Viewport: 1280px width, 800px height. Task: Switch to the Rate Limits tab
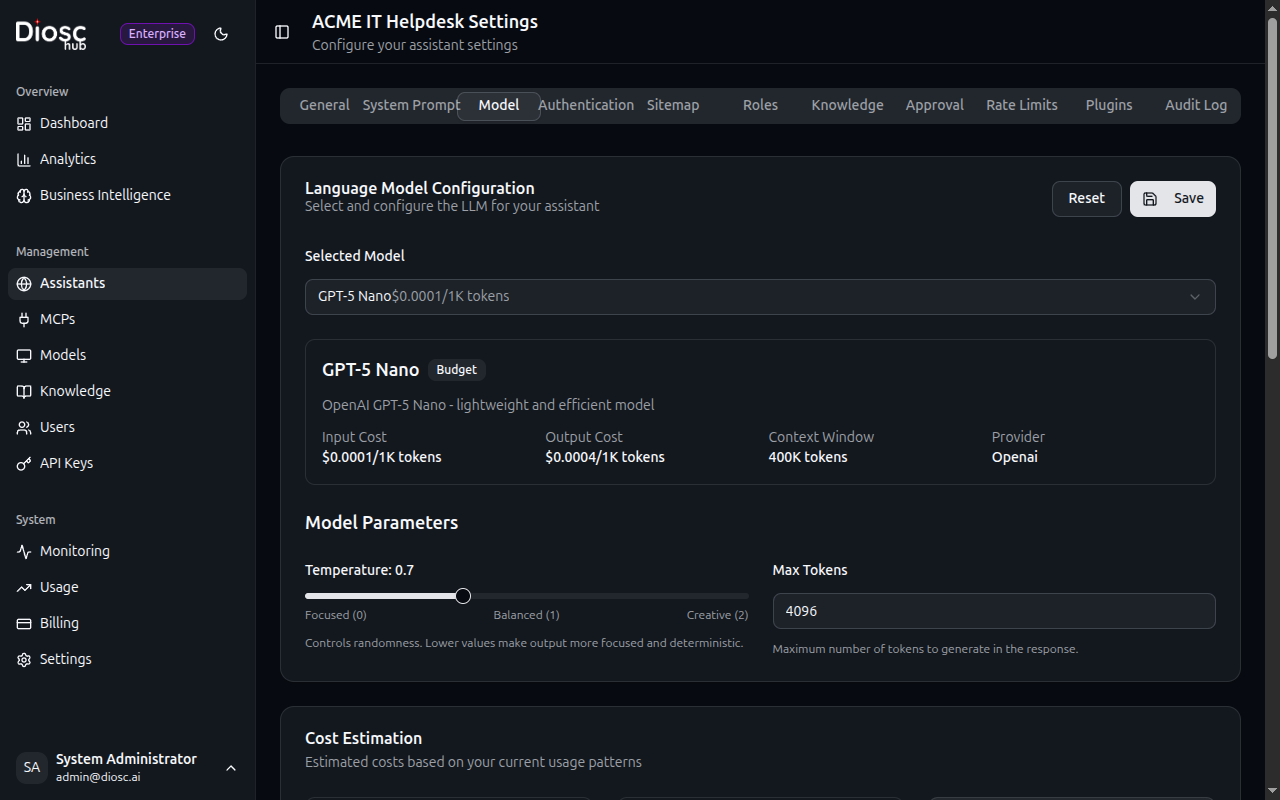click(1021, 105)
